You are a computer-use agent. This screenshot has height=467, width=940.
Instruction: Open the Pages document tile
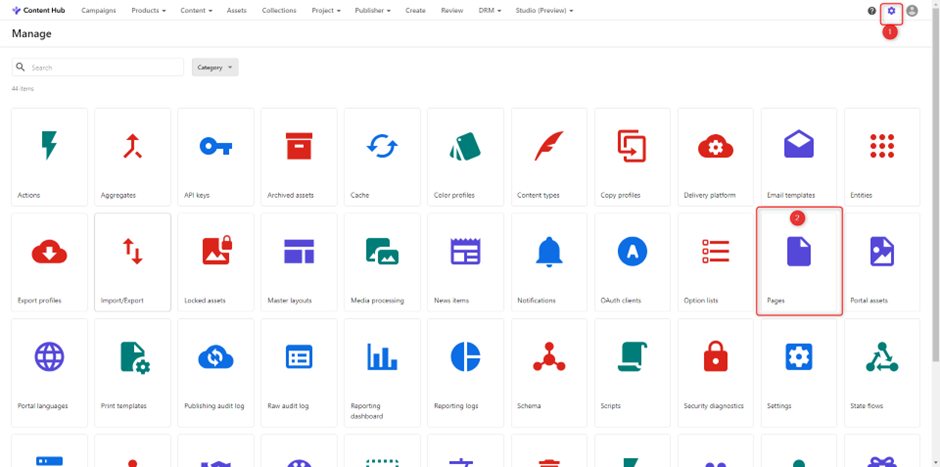799,262
